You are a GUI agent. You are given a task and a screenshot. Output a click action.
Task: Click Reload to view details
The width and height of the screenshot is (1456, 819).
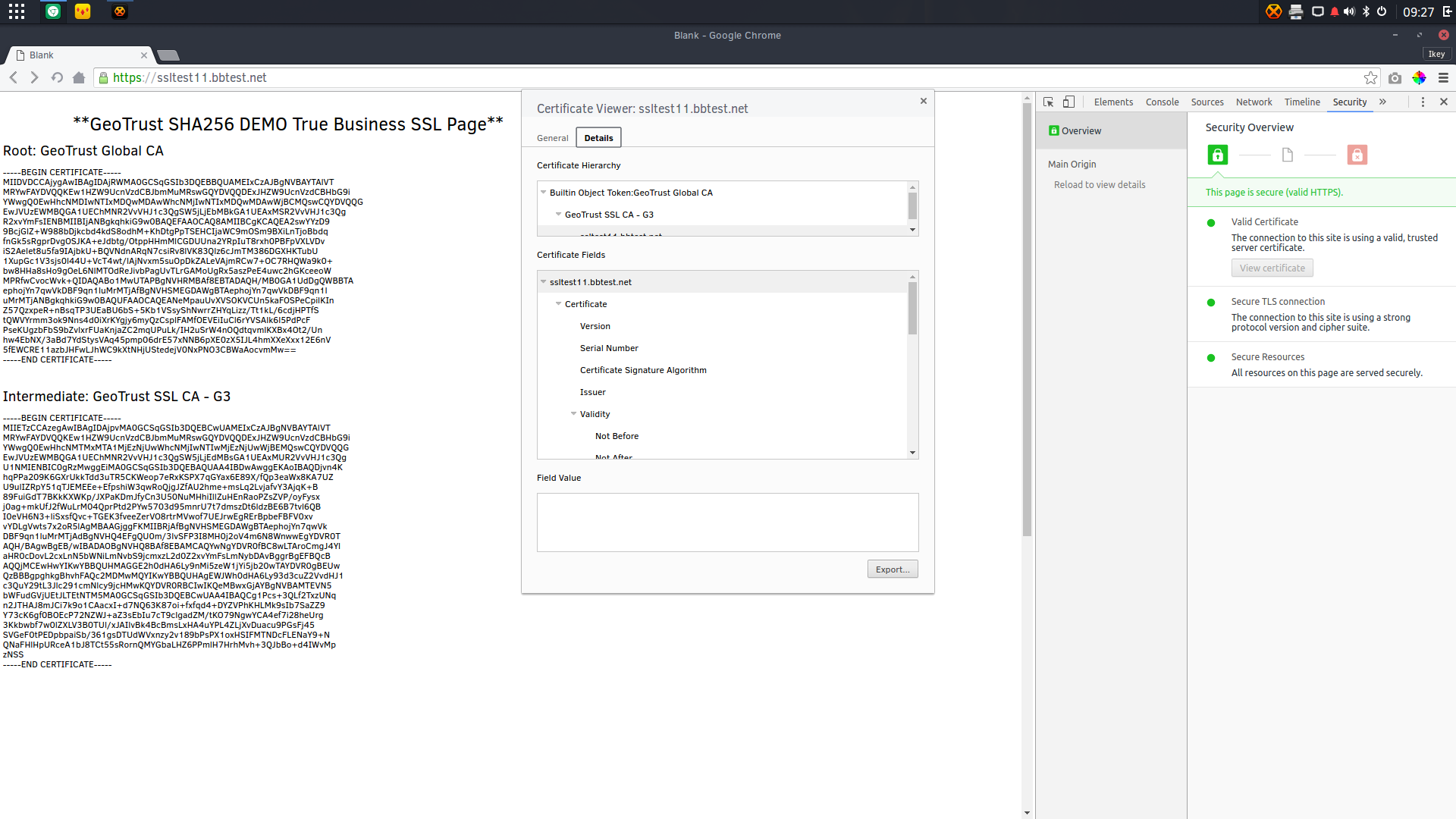(1100, 184)
